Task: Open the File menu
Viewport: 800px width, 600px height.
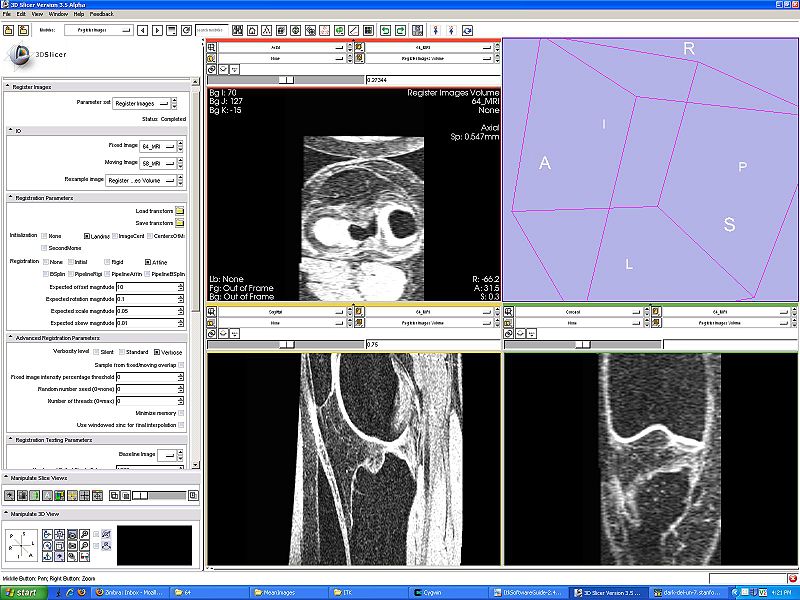Action: (7, 14)
